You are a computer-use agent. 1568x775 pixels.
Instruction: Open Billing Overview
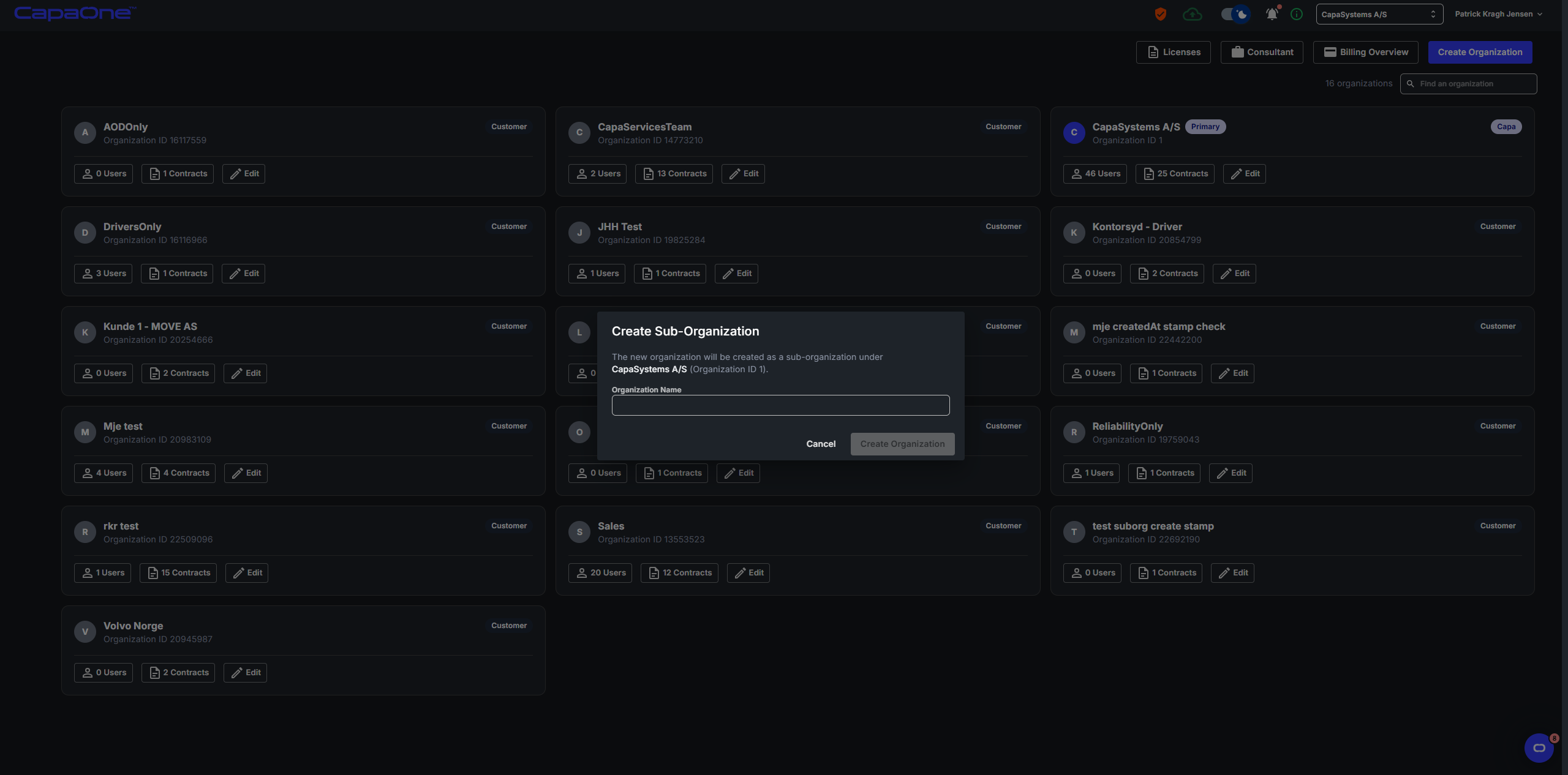(1365, 52)
